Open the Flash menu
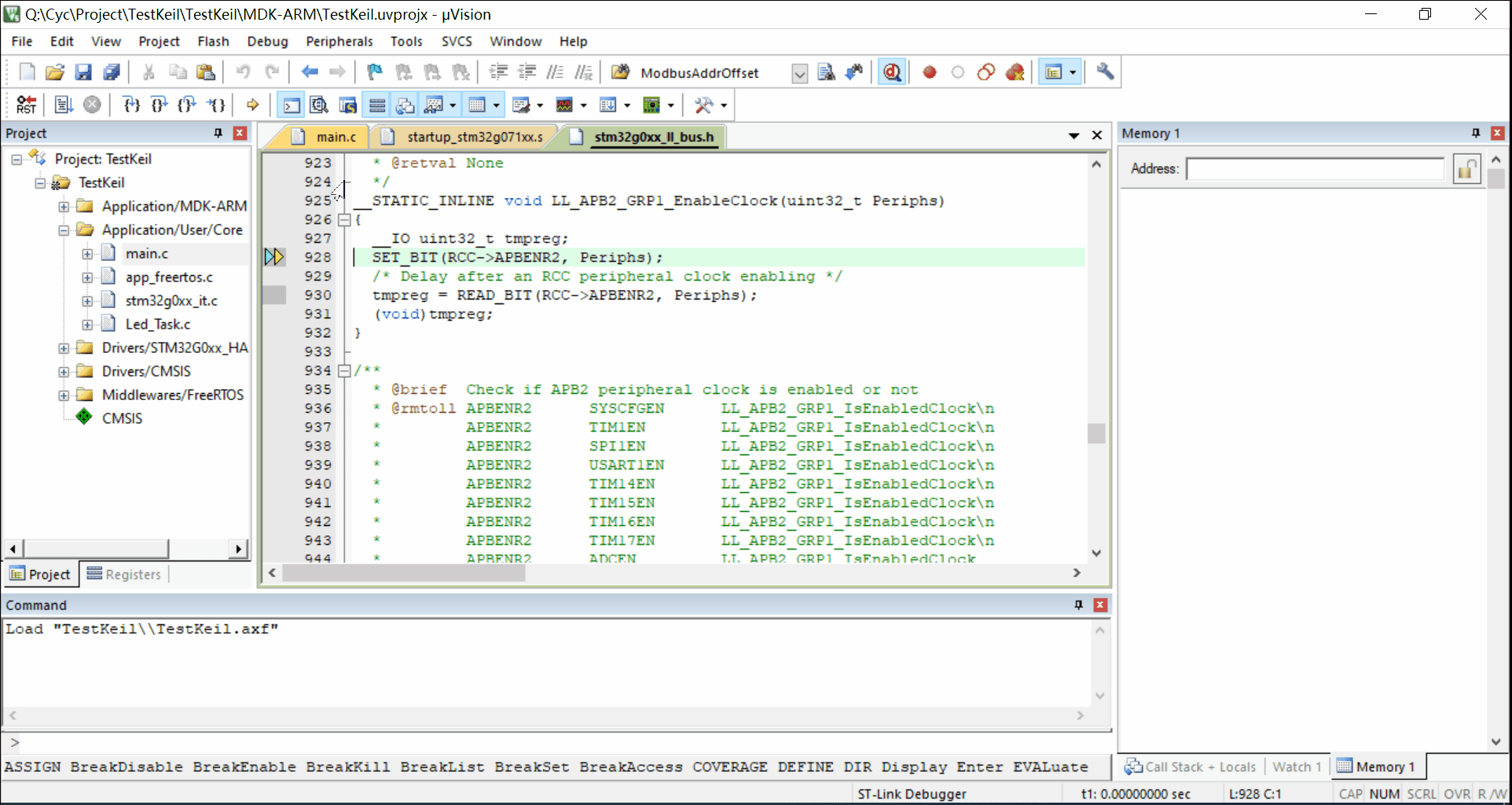The width and height of the screenshot is (1512, 805). (x=213, y=42)
